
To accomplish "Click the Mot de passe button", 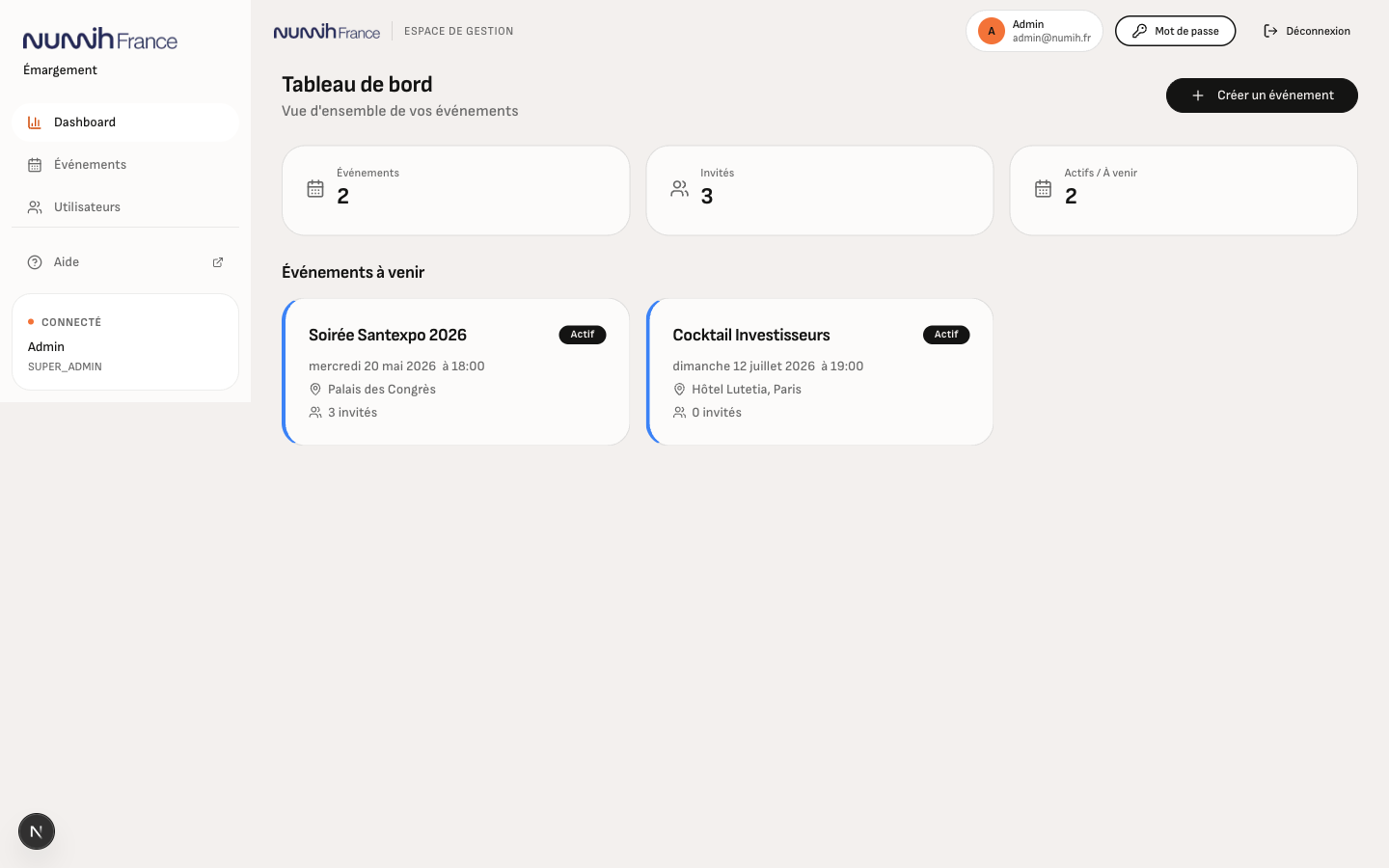I will [x=1175, y=31].
